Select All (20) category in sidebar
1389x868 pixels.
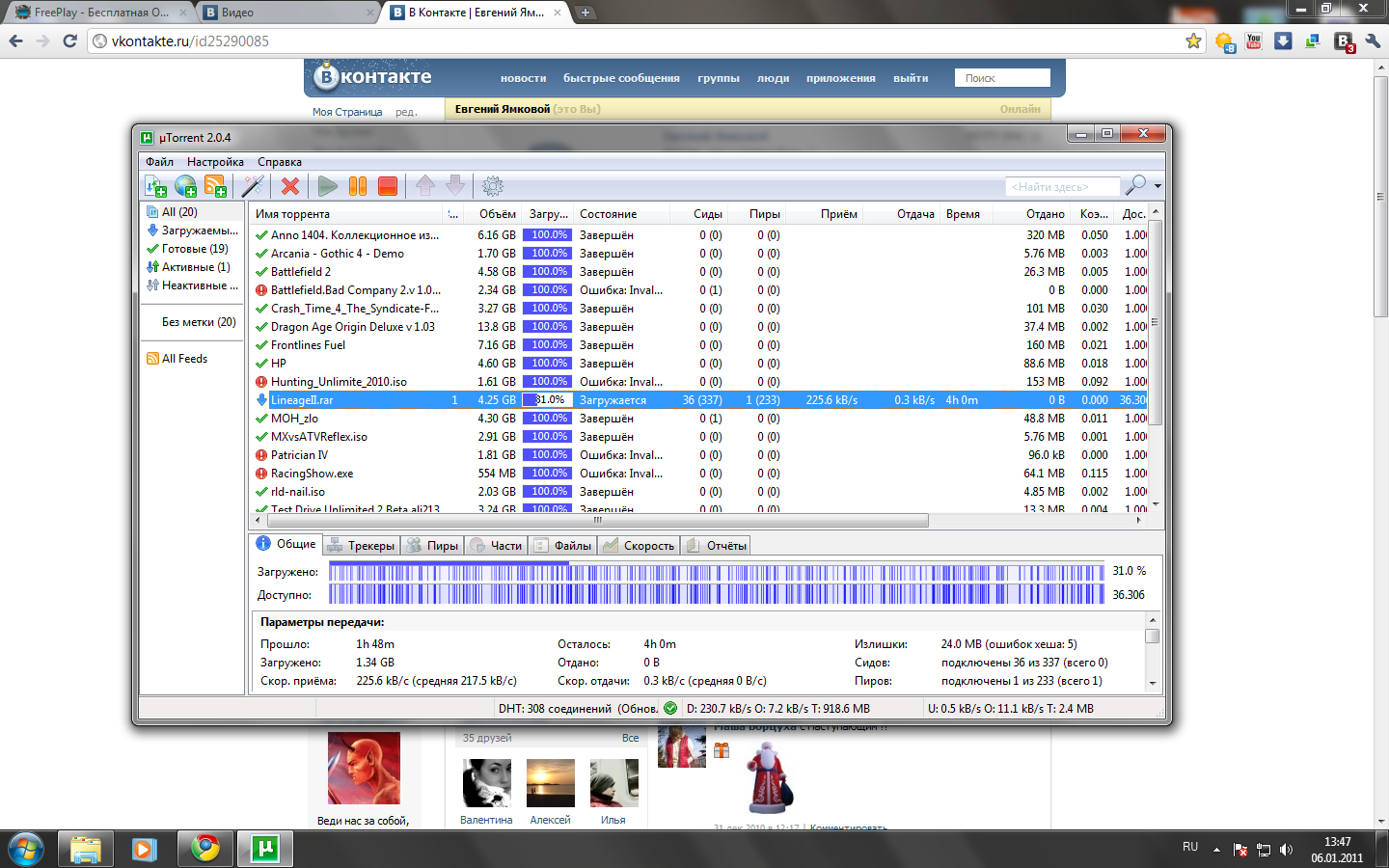tap(191, 212)
